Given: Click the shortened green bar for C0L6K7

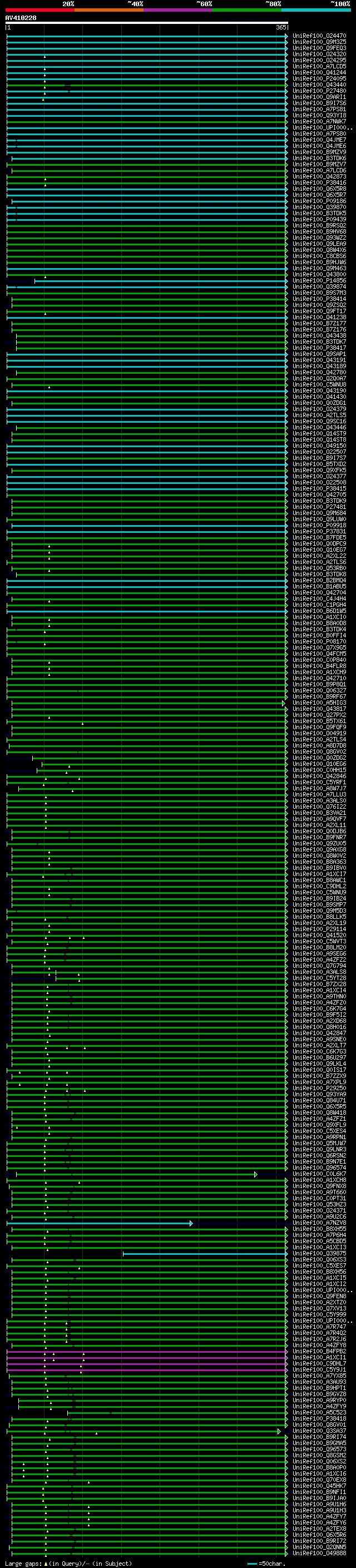Looking at the screenshot, I should pyautogui.click(x=136, y=1174).
